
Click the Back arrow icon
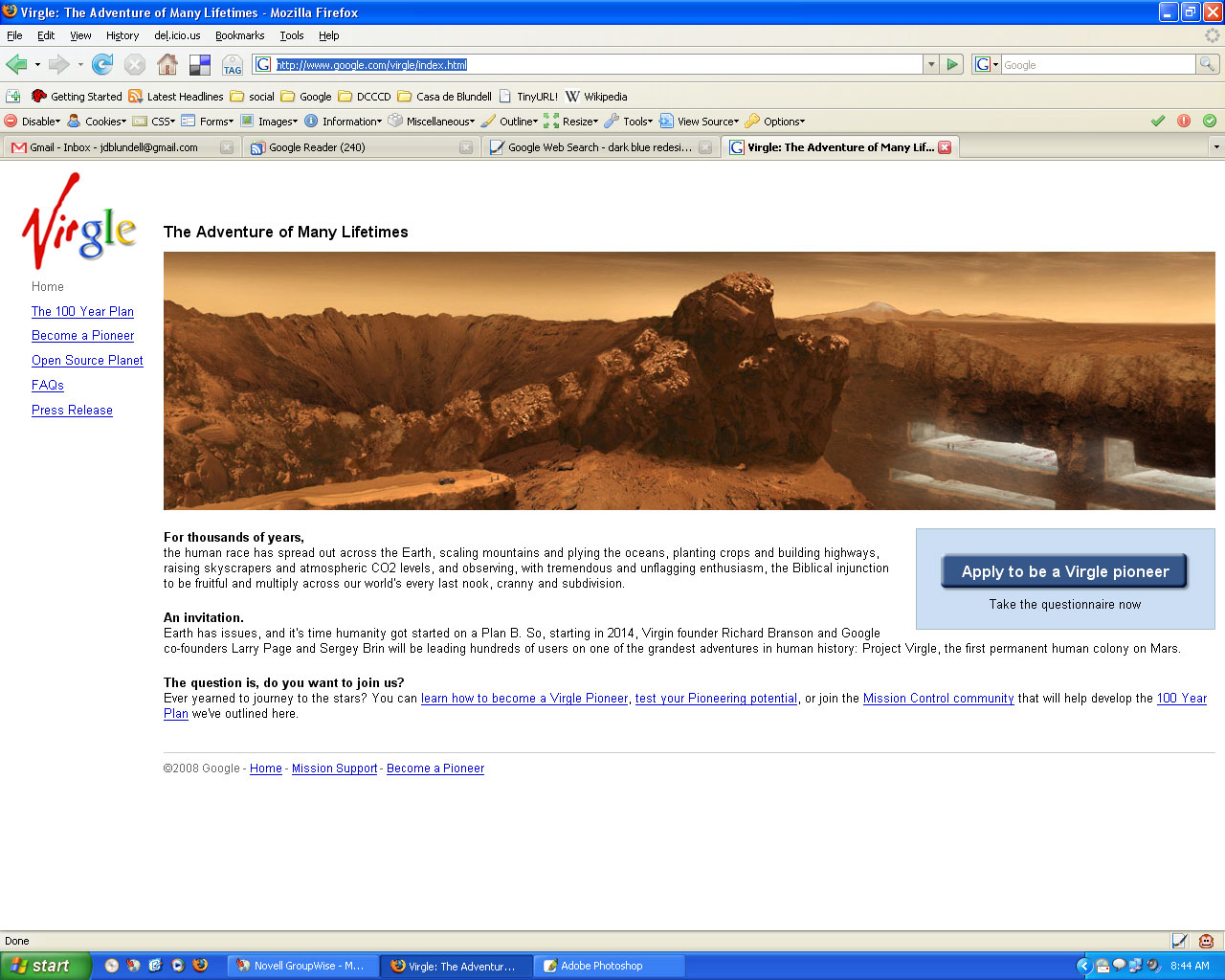[16, 64]
